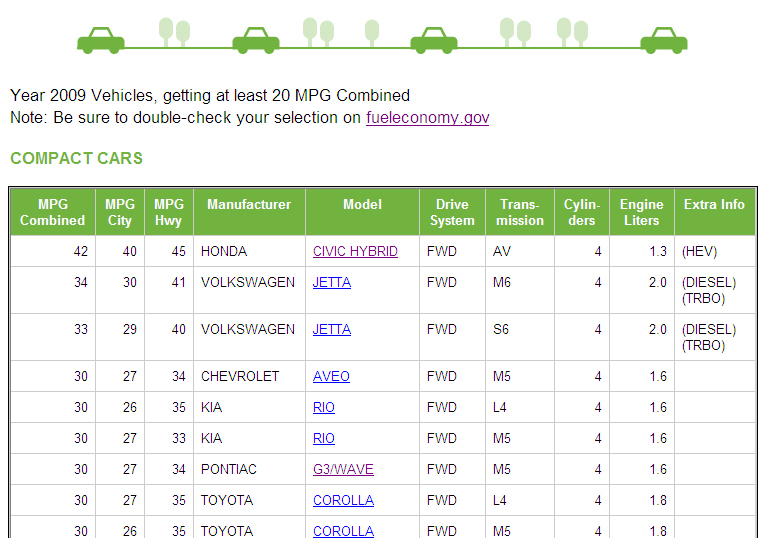Open the RIO link with L4 transmission
Viewport: 766px width, 538px height.
pos(324,407)
